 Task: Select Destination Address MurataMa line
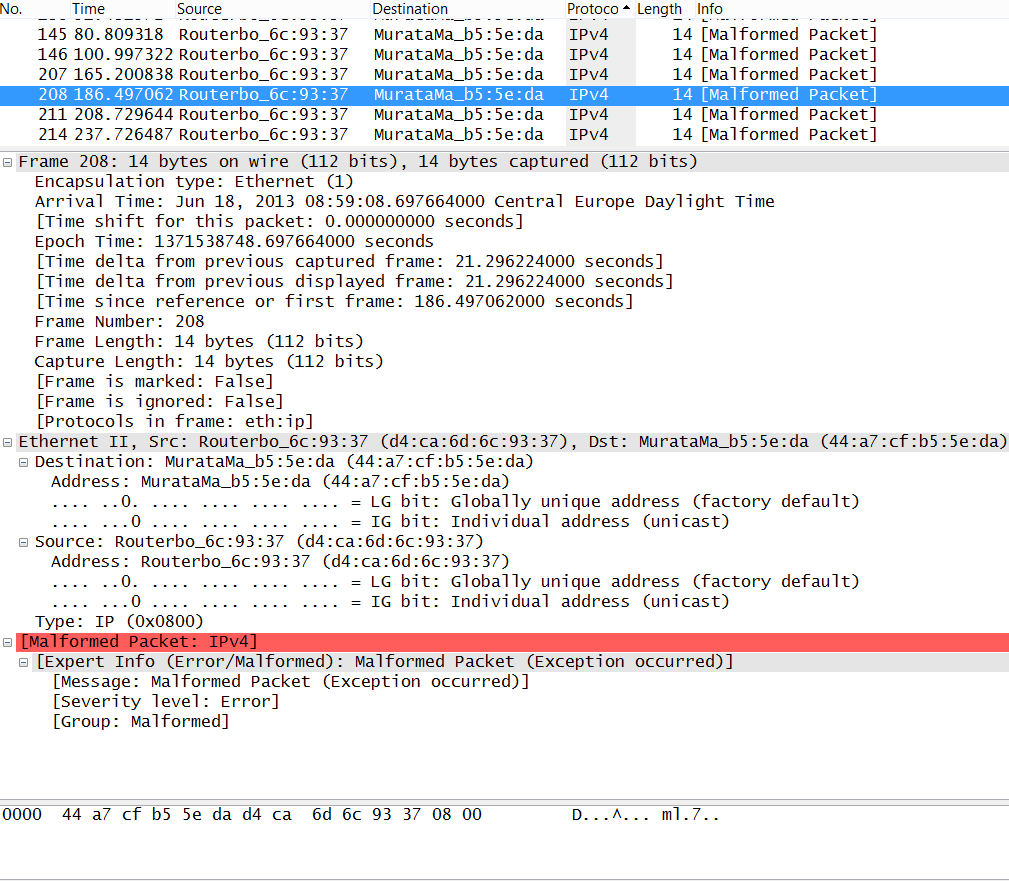[x=281, y=481]
